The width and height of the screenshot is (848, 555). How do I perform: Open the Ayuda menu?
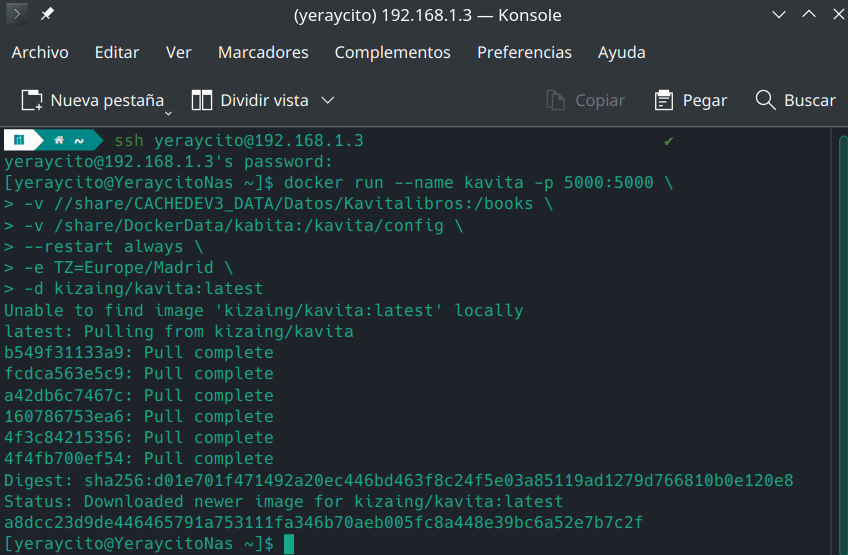tap(621, 52)
